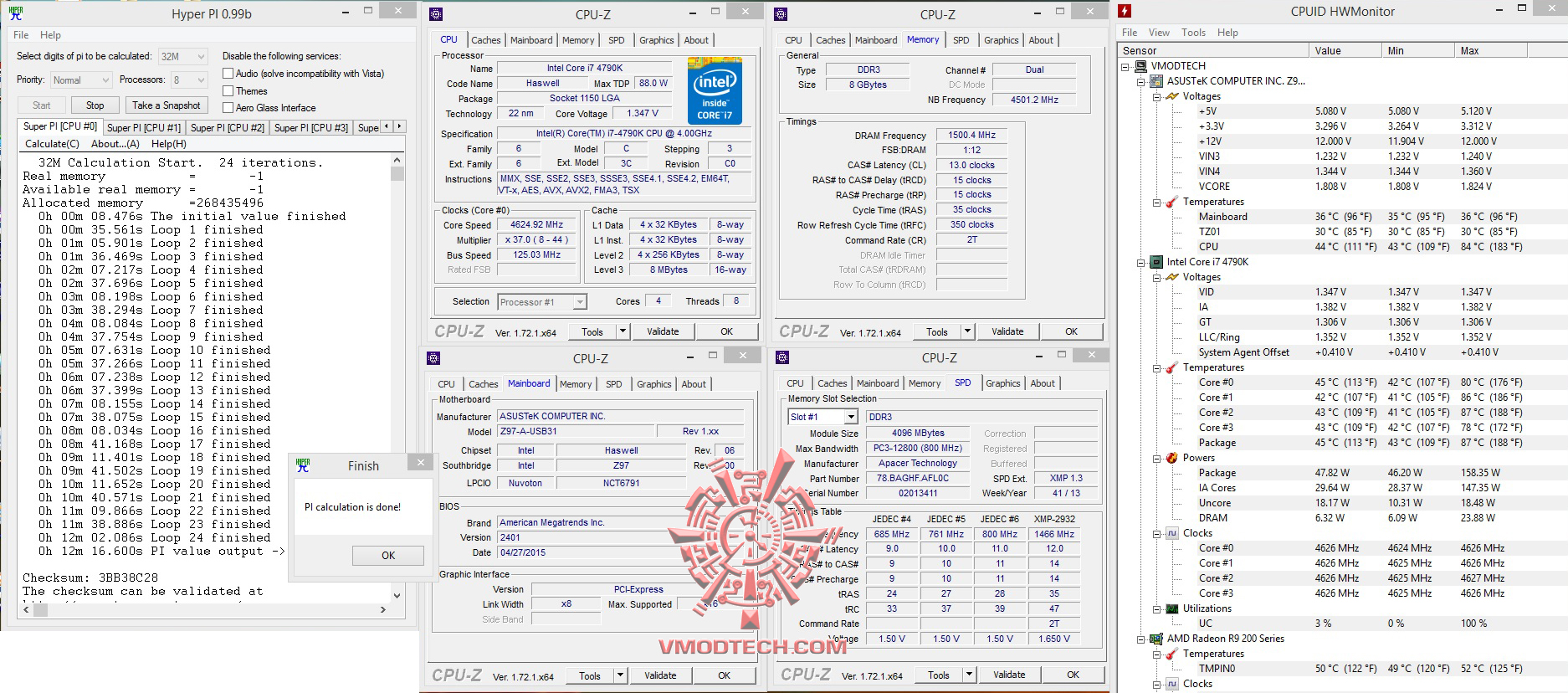Click the right tab-scroll arrow in Hyper PI

pos(399,126)
